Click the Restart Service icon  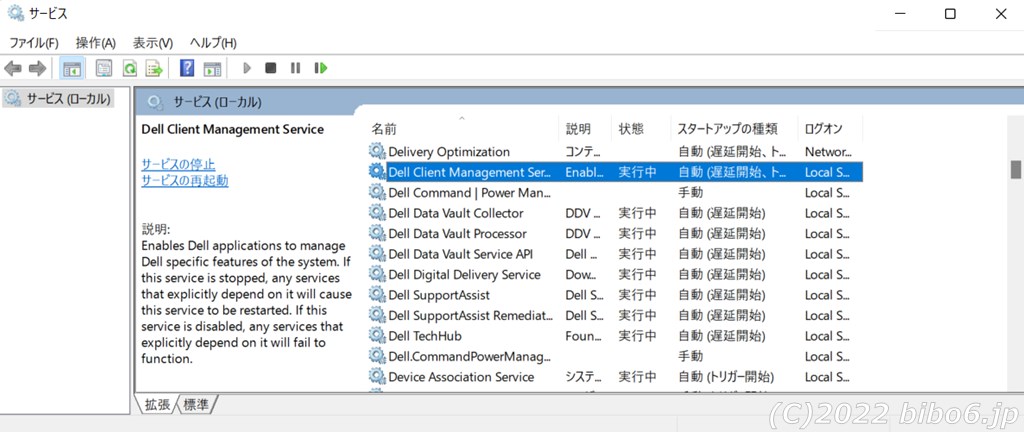[x=321, y=68]
